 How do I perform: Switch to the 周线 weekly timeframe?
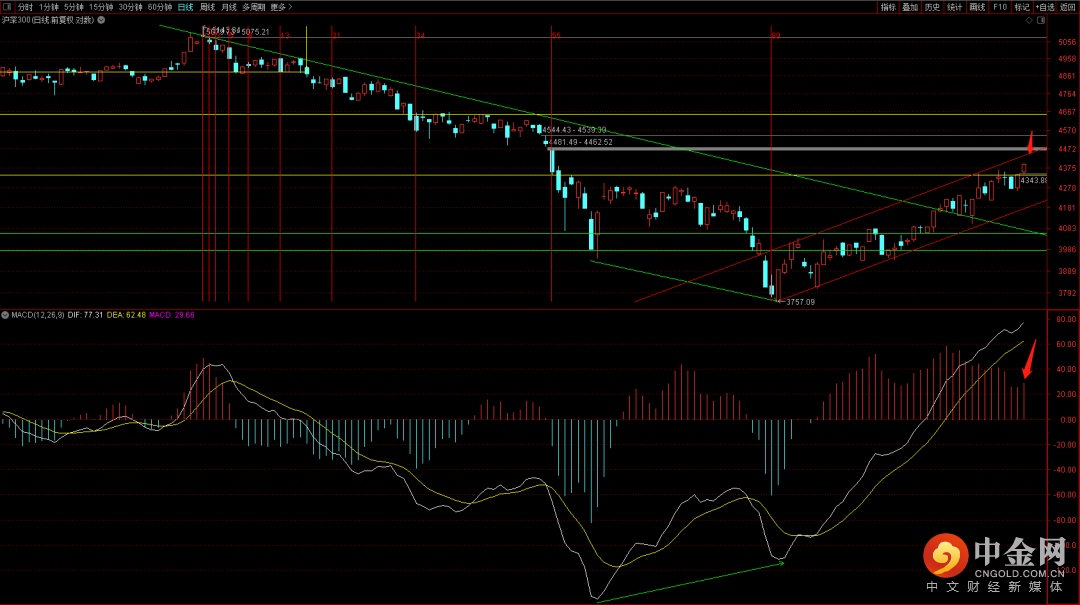coord(208,7)
